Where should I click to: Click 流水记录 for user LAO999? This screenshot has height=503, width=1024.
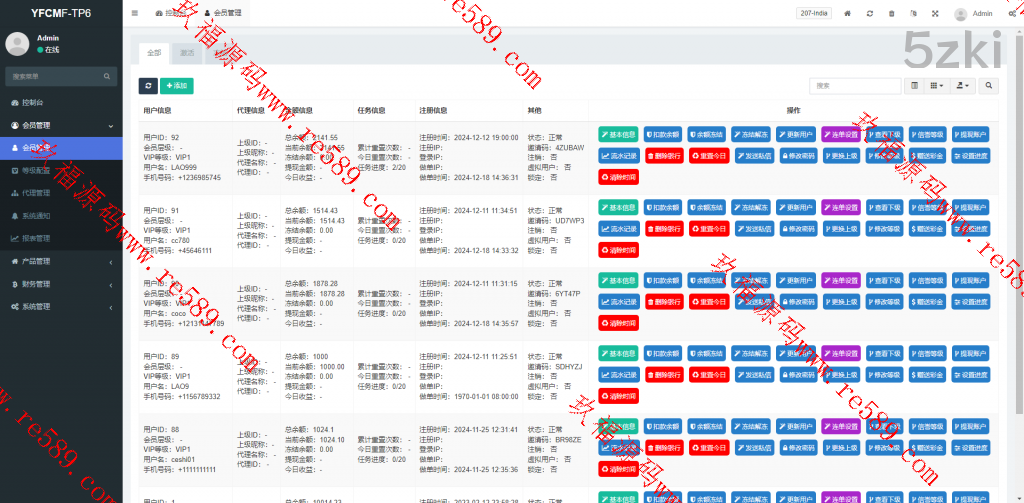[618, 155]
